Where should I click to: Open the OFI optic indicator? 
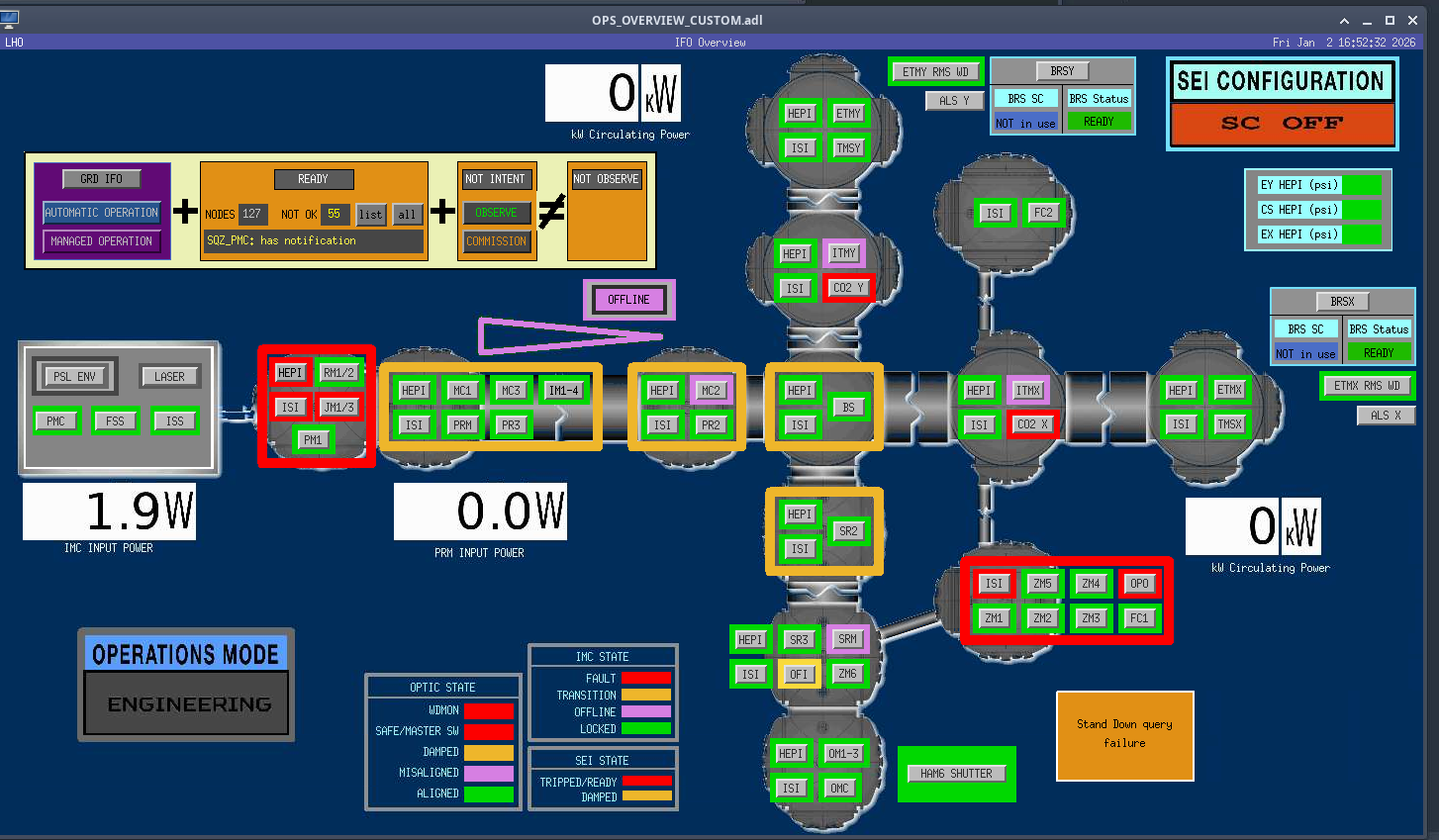point(799,675)
